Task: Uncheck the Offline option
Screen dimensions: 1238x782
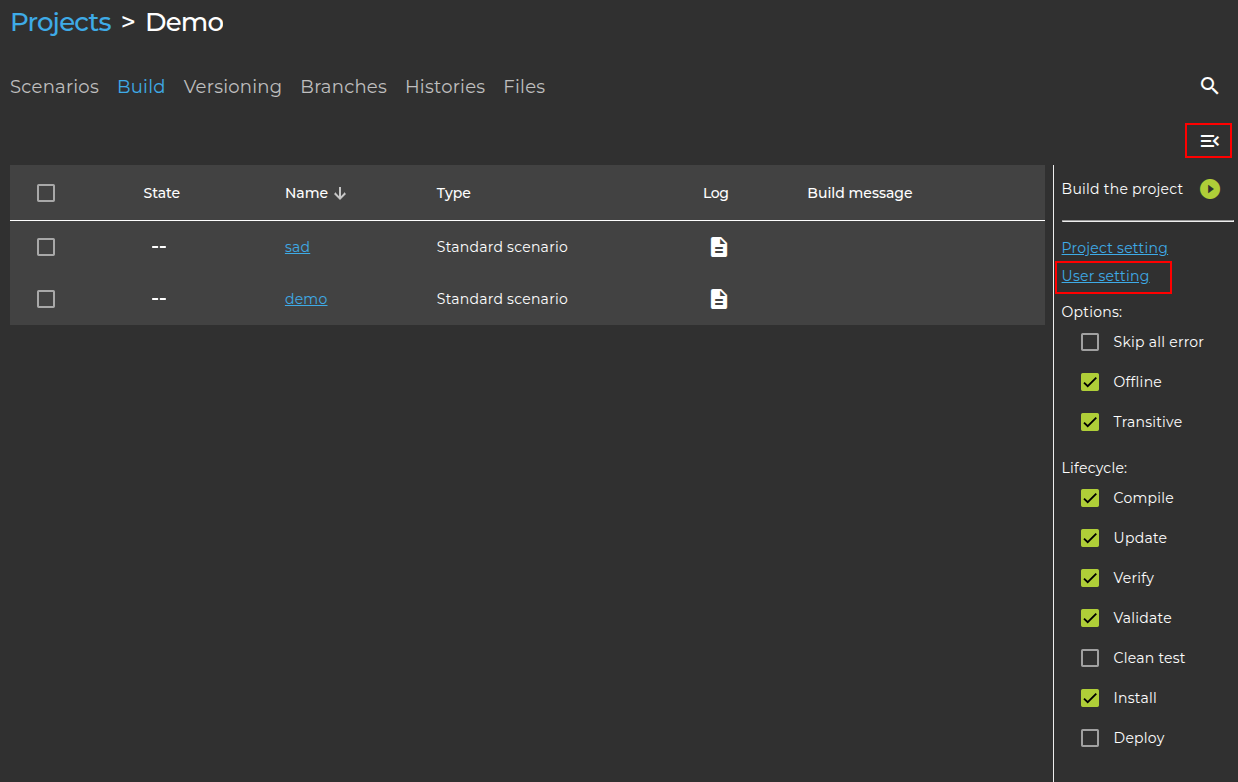Action: 1090,382
